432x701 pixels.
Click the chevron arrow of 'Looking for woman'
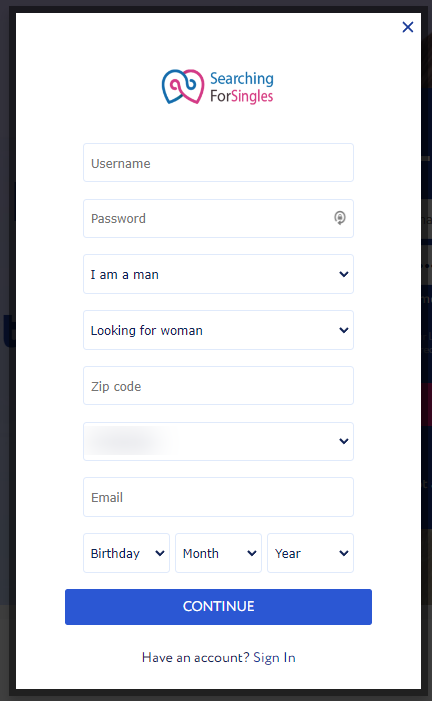pyautogui.click(x=343, y=330)
